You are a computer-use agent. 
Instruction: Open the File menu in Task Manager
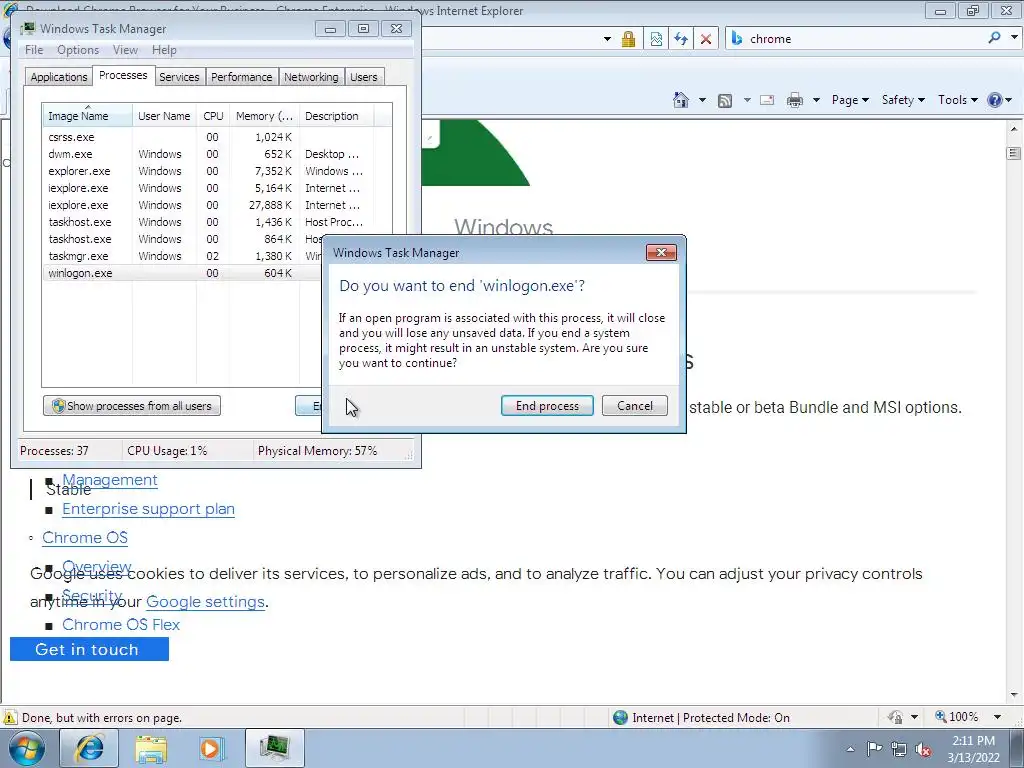(34, 50)
